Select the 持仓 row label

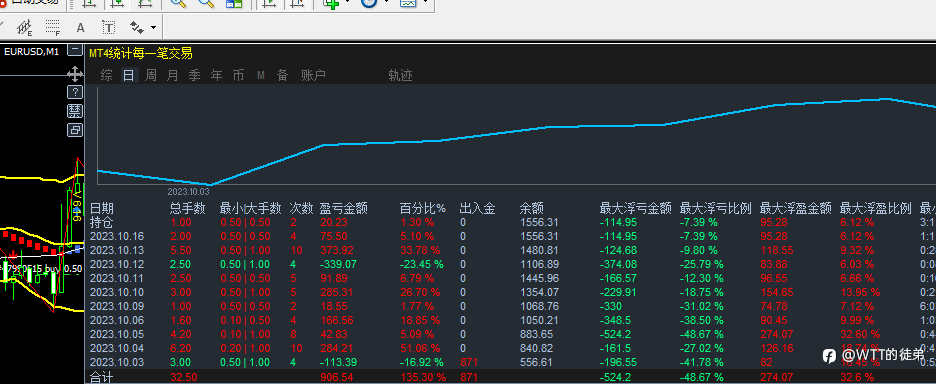pos(101,222)
